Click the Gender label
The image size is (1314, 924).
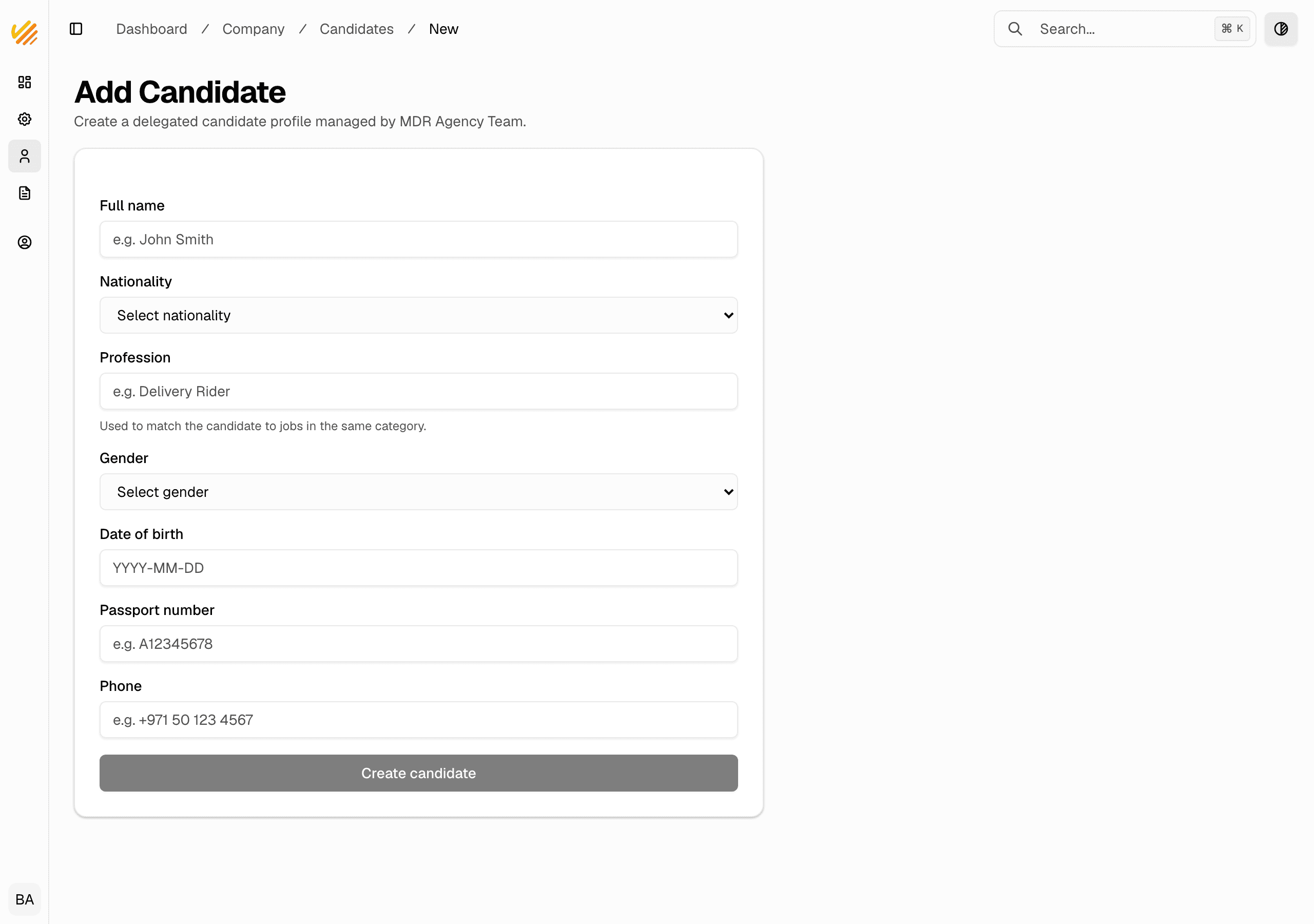(x=124, y=458)
